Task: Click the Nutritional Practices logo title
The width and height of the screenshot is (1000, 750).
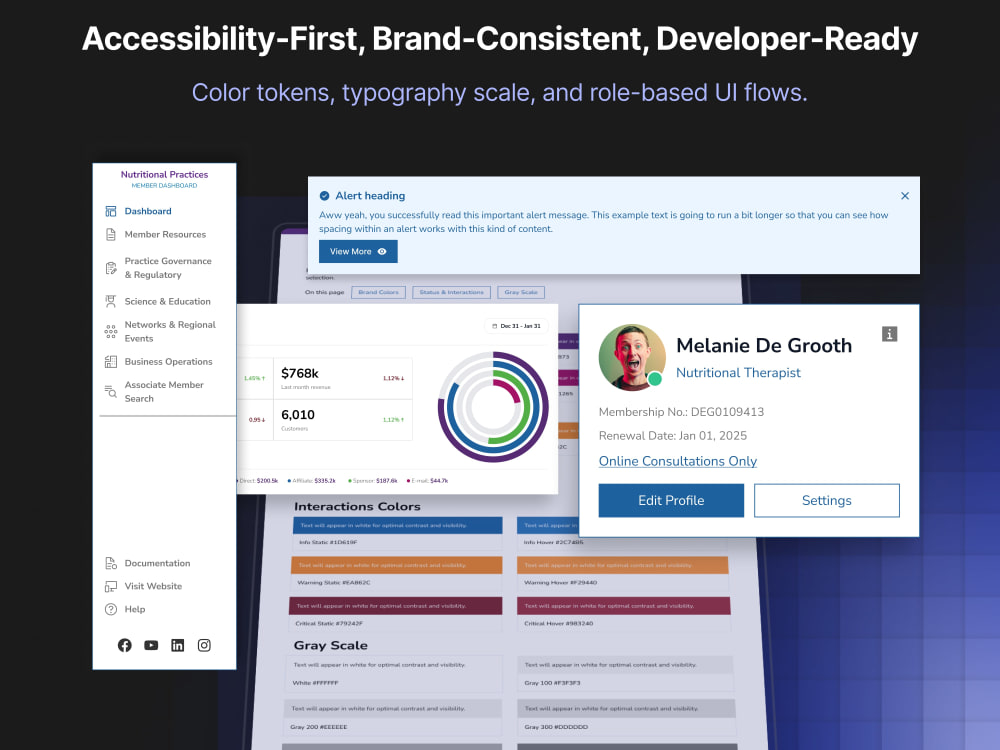Action: click(165, 174)
